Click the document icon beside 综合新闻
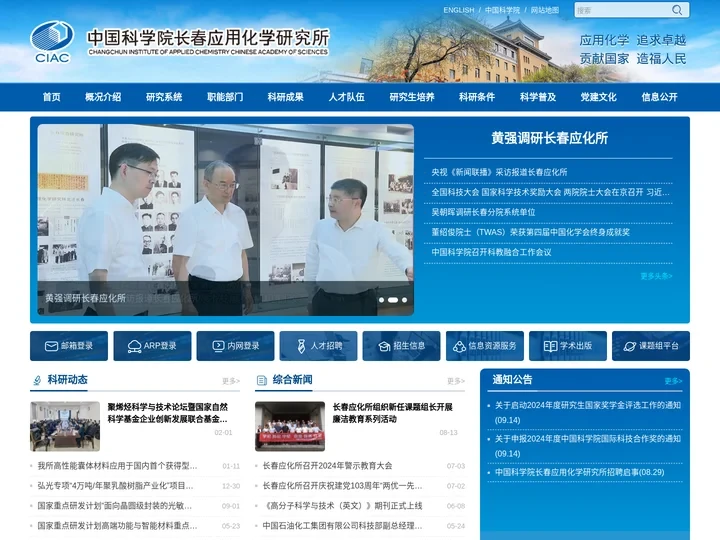 (x=262, y=380)
